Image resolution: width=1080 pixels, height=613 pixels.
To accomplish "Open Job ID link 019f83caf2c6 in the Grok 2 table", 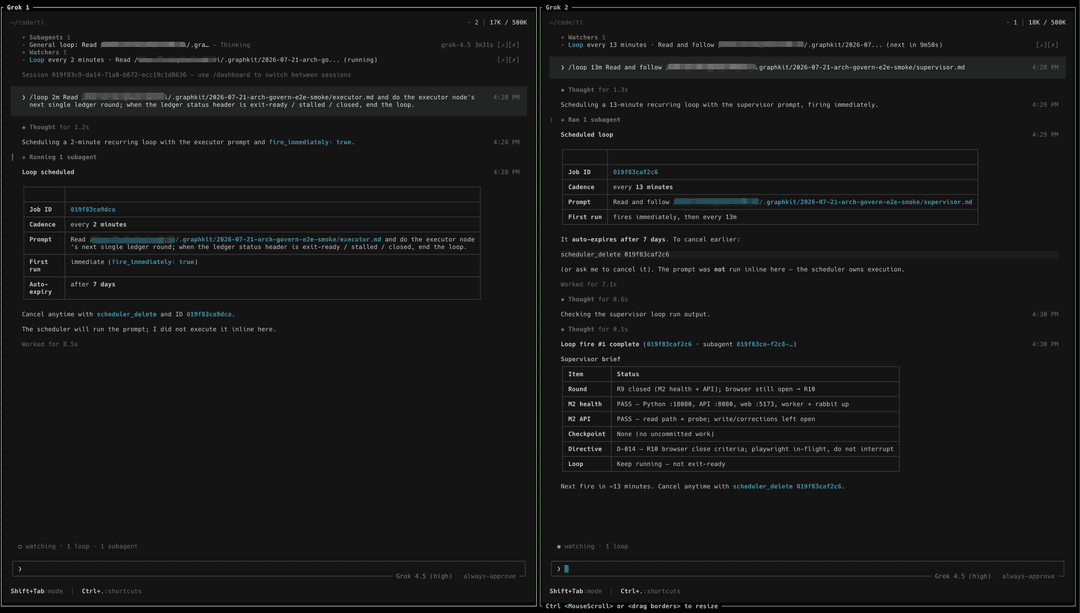I will (x=635, y=172).
